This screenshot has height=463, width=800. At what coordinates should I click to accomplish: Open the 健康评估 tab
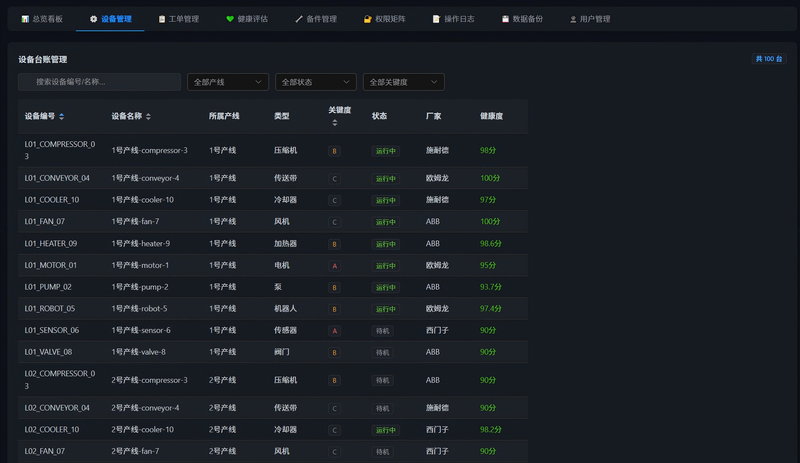pos(247,19)
